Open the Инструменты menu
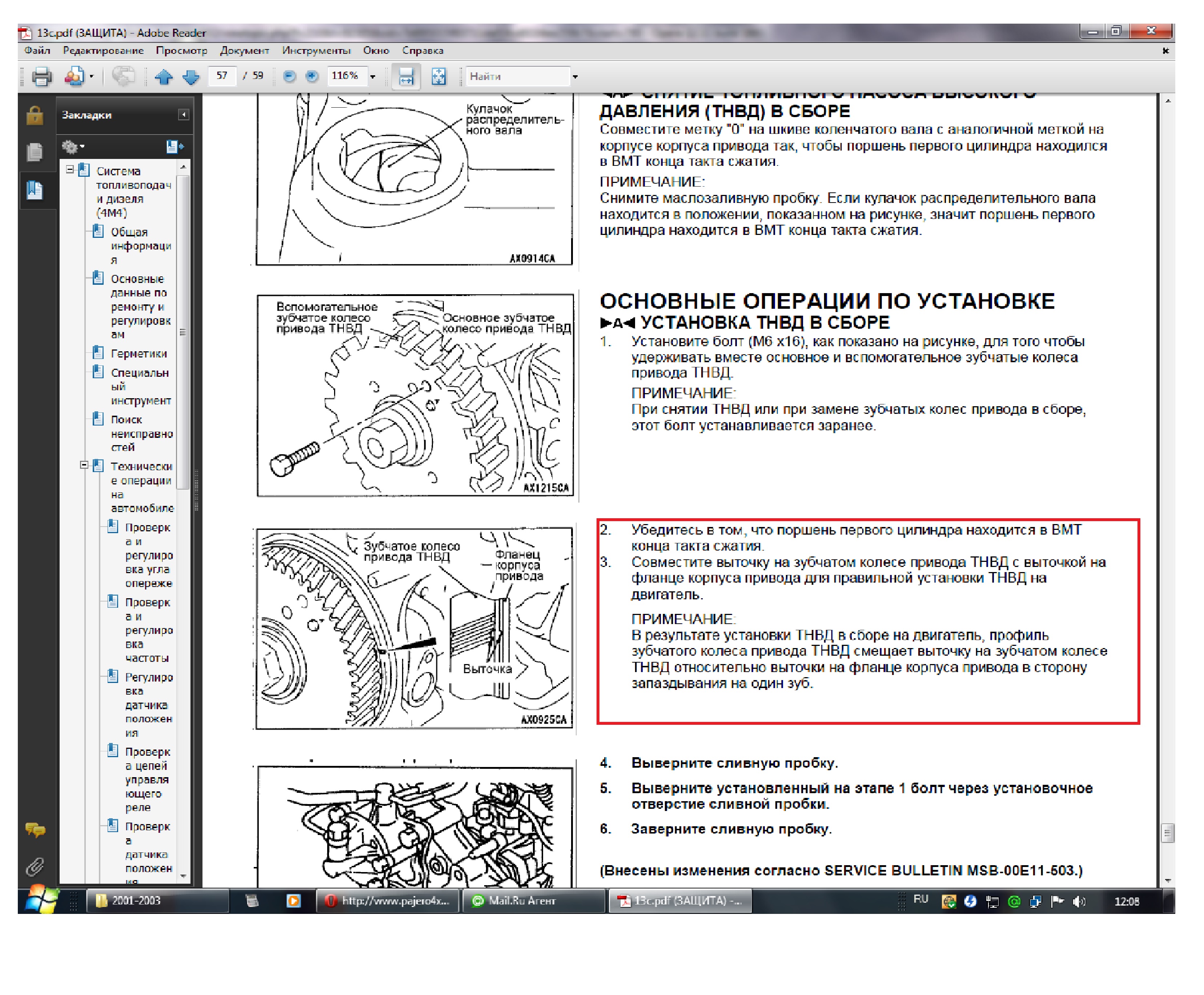 pyautogui.click(x=316, y=51)
